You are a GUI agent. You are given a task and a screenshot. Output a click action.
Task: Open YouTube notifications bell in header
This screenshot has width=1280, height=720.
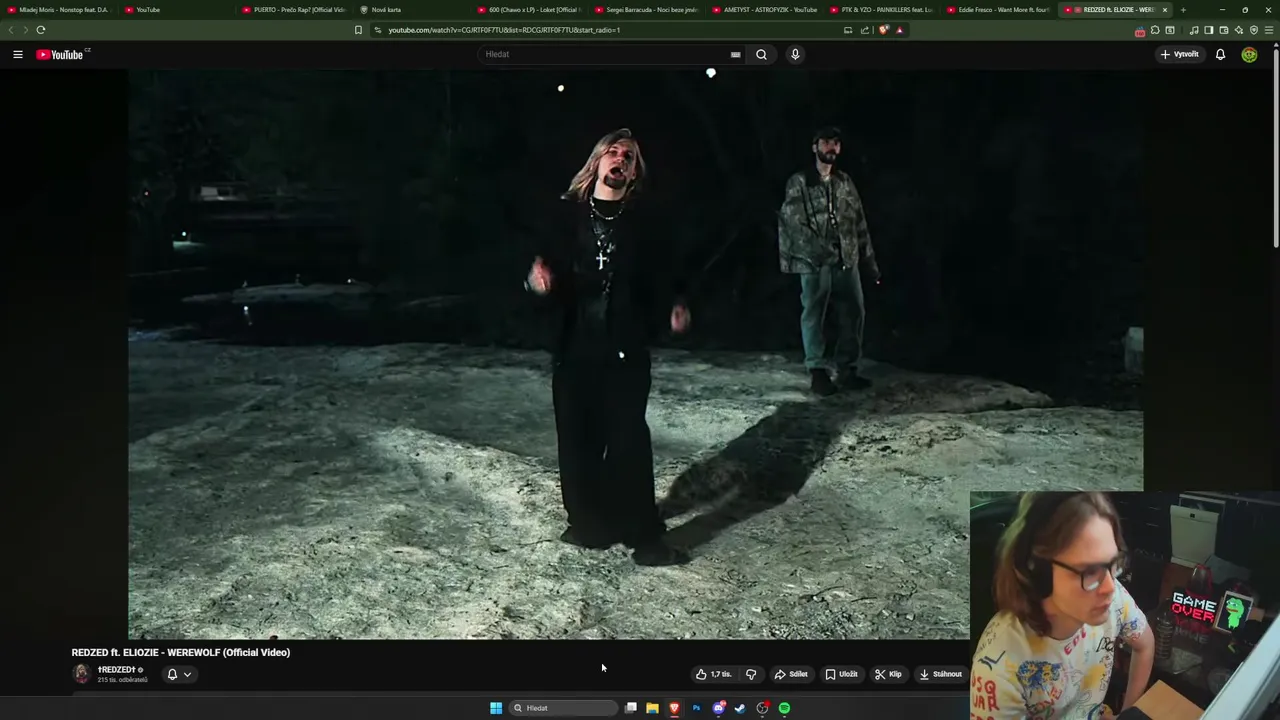[1220, 54]
